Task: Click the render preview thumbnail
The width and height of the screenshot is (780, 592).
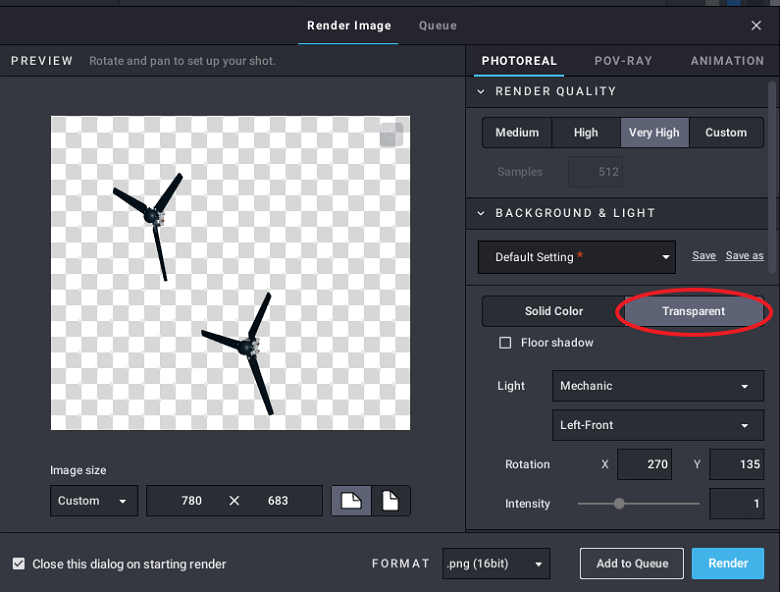Action: (x=230, y=273)
